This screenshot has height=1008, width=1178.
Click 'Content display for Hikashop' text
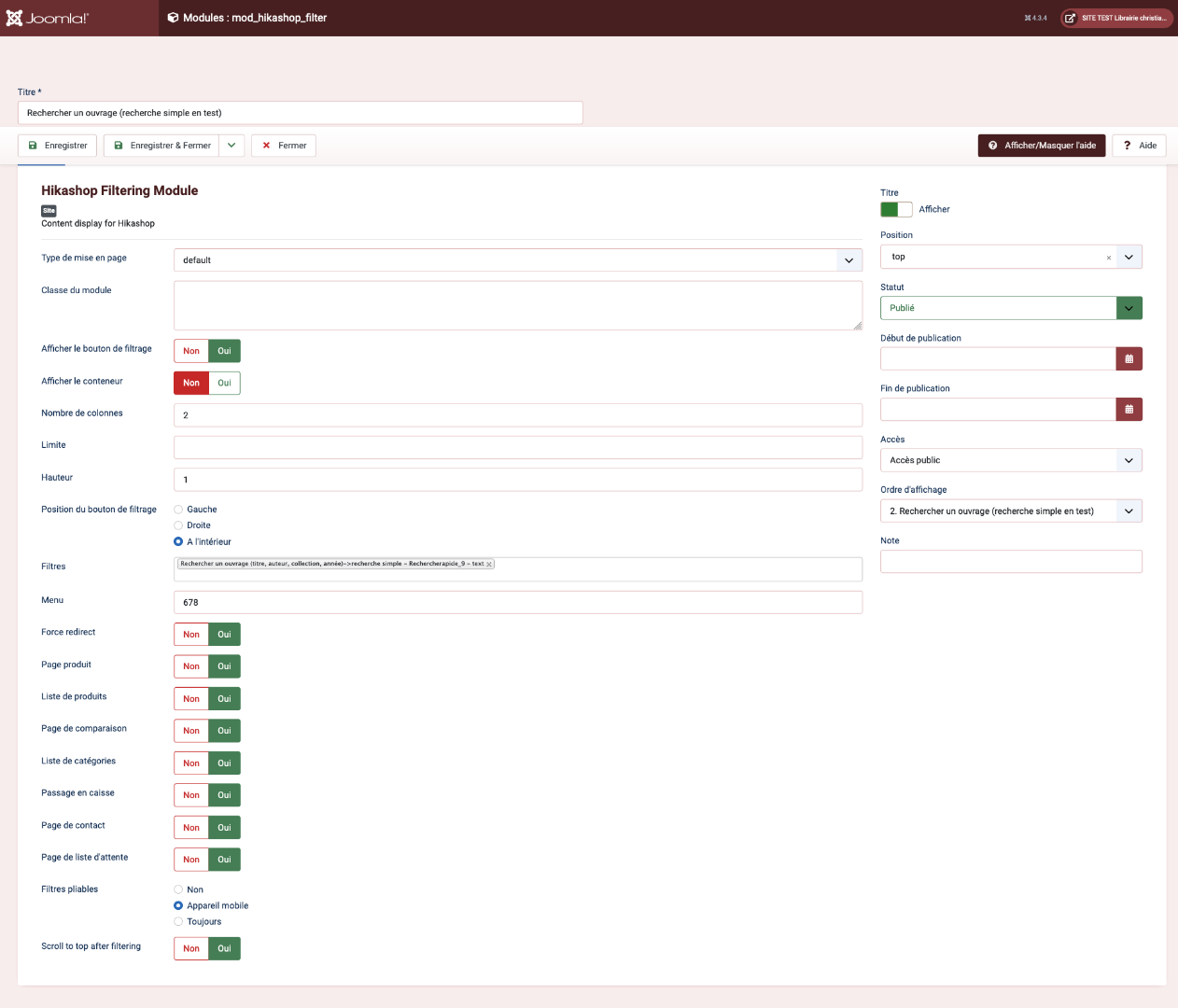click(x=98, y=224)
